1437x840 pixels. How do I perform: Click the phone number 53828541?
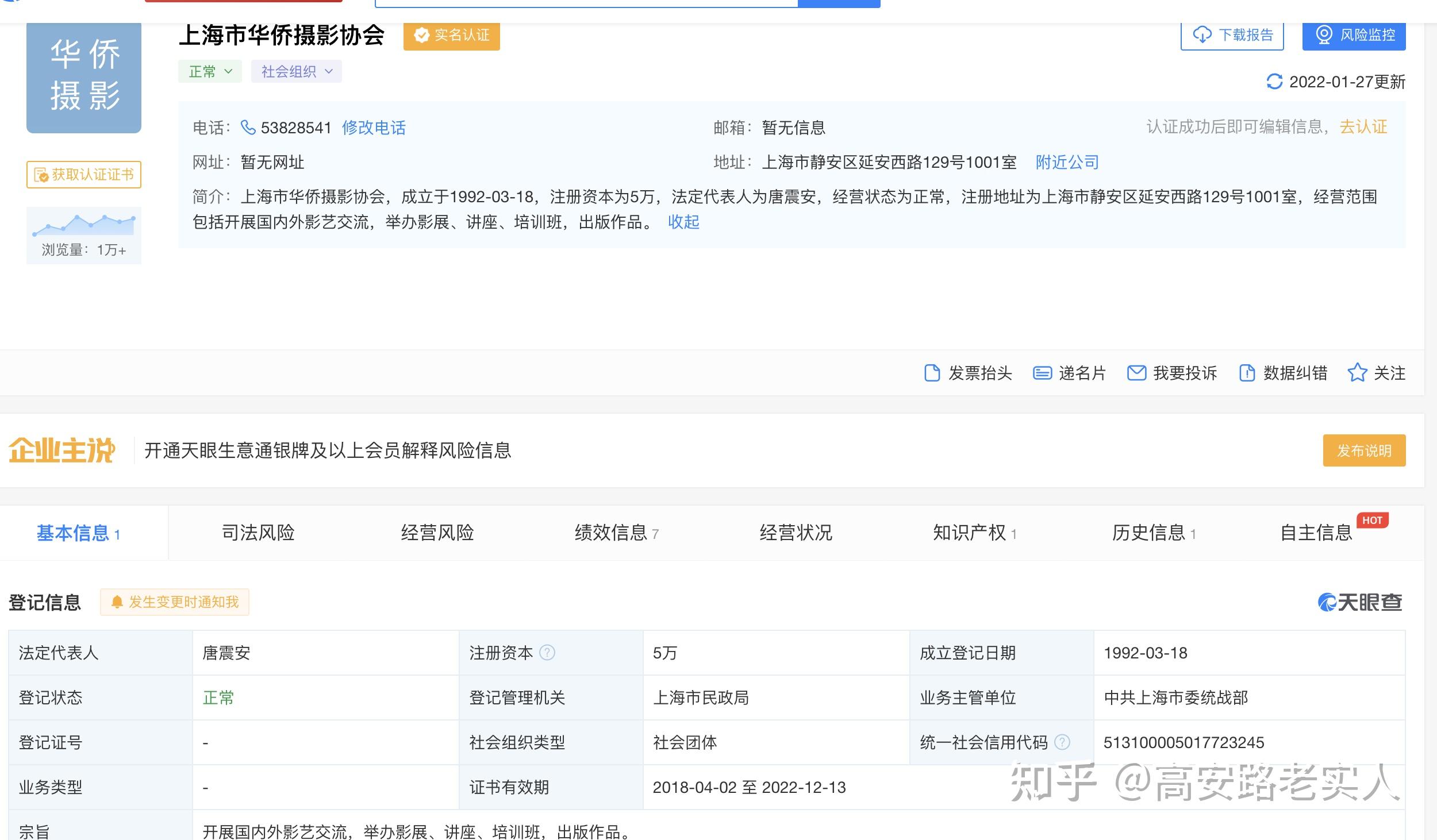(x=296, y=128)
